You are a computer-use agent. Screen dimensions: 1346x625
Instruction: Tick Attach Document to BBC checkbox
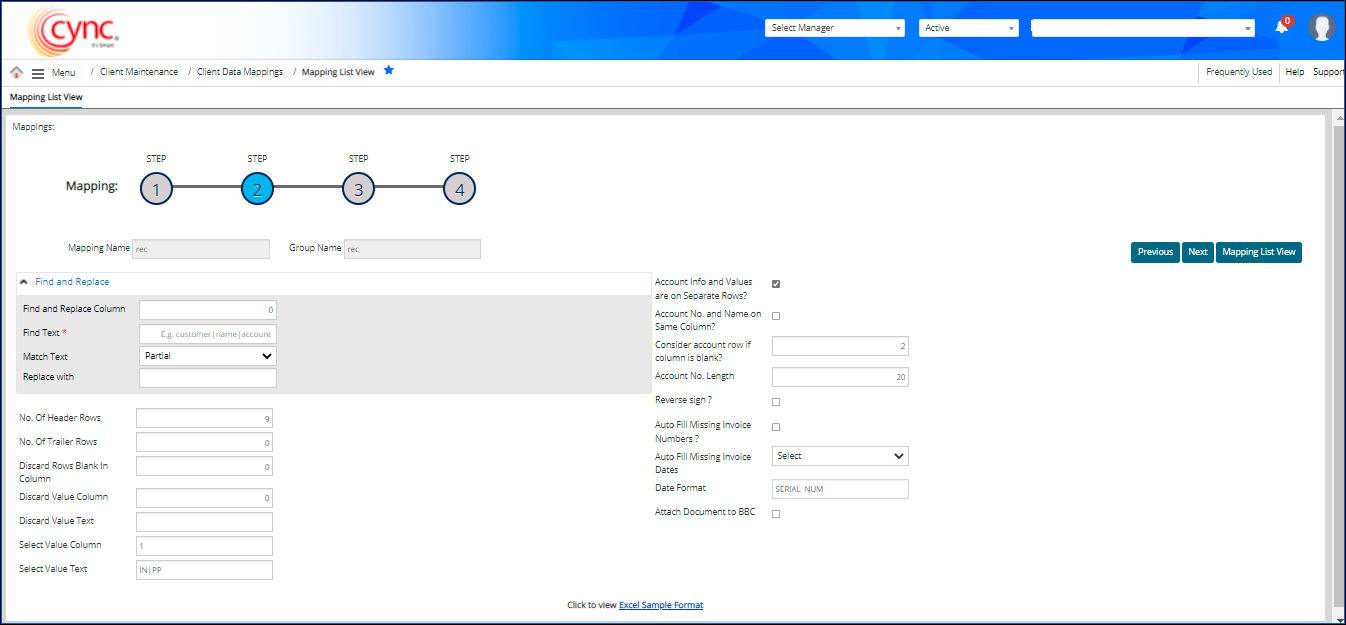(x=776, y=514)
